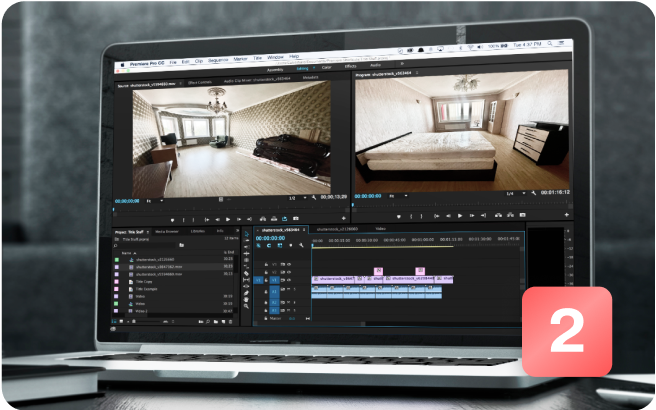Select first clip on V1 track

point(333,279)
